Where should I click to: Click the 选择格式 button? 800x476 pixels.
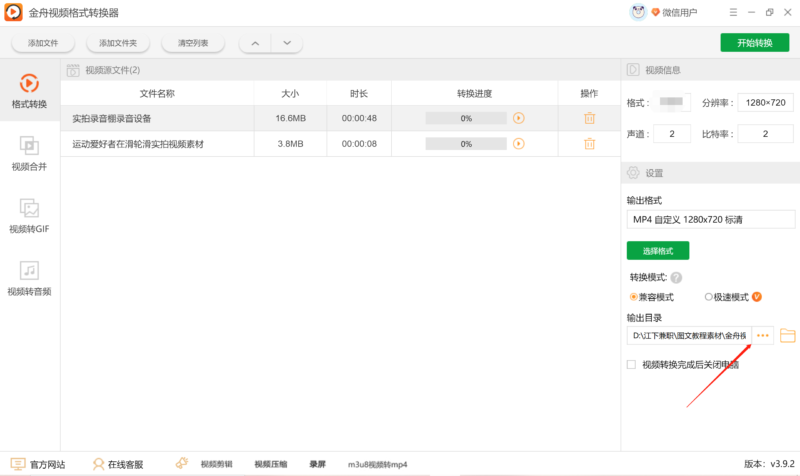tap(657, 250)
